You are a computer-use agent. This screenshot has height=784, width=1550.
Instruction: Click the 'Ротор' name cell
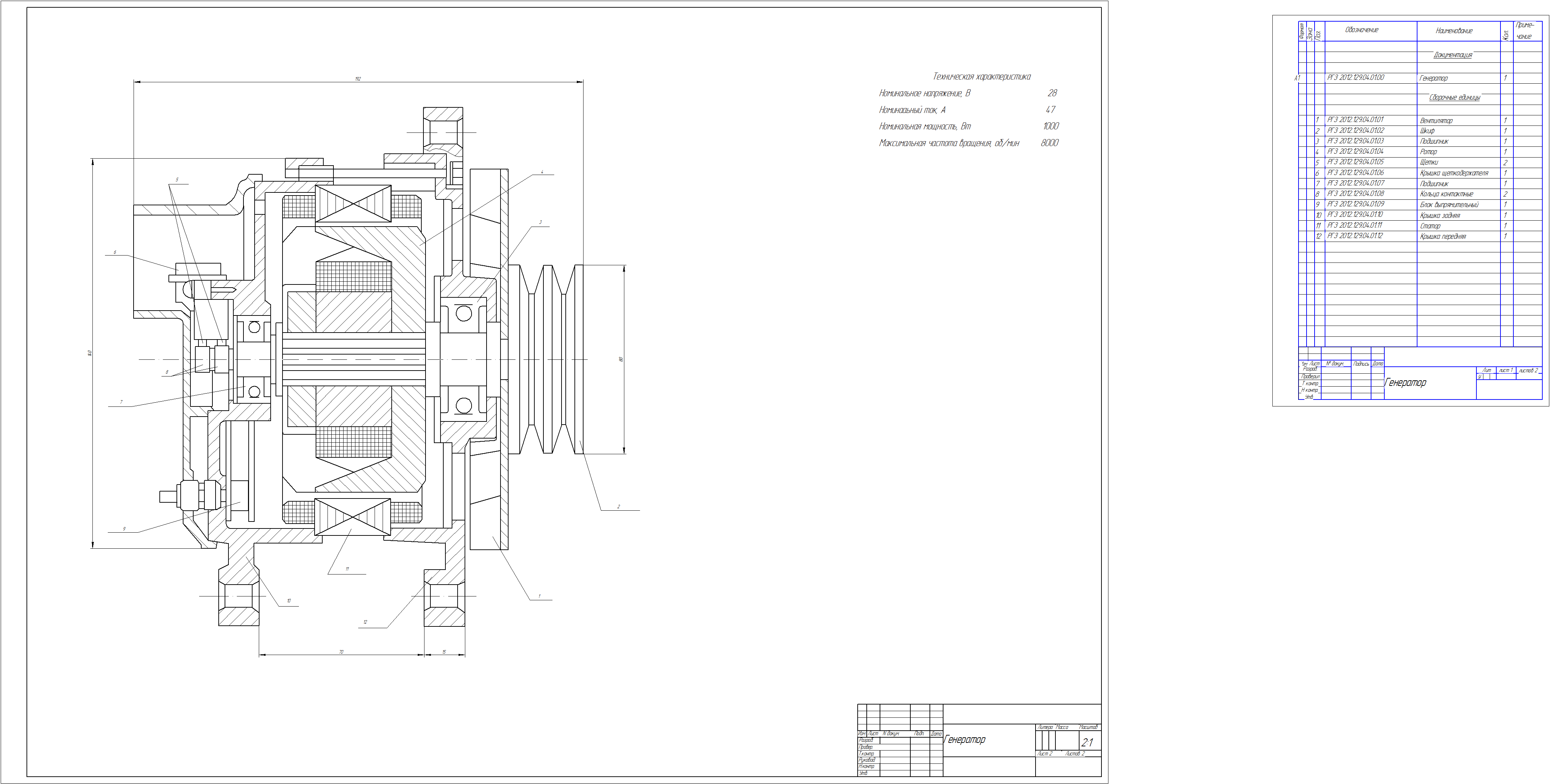(x=1428, y=152)
